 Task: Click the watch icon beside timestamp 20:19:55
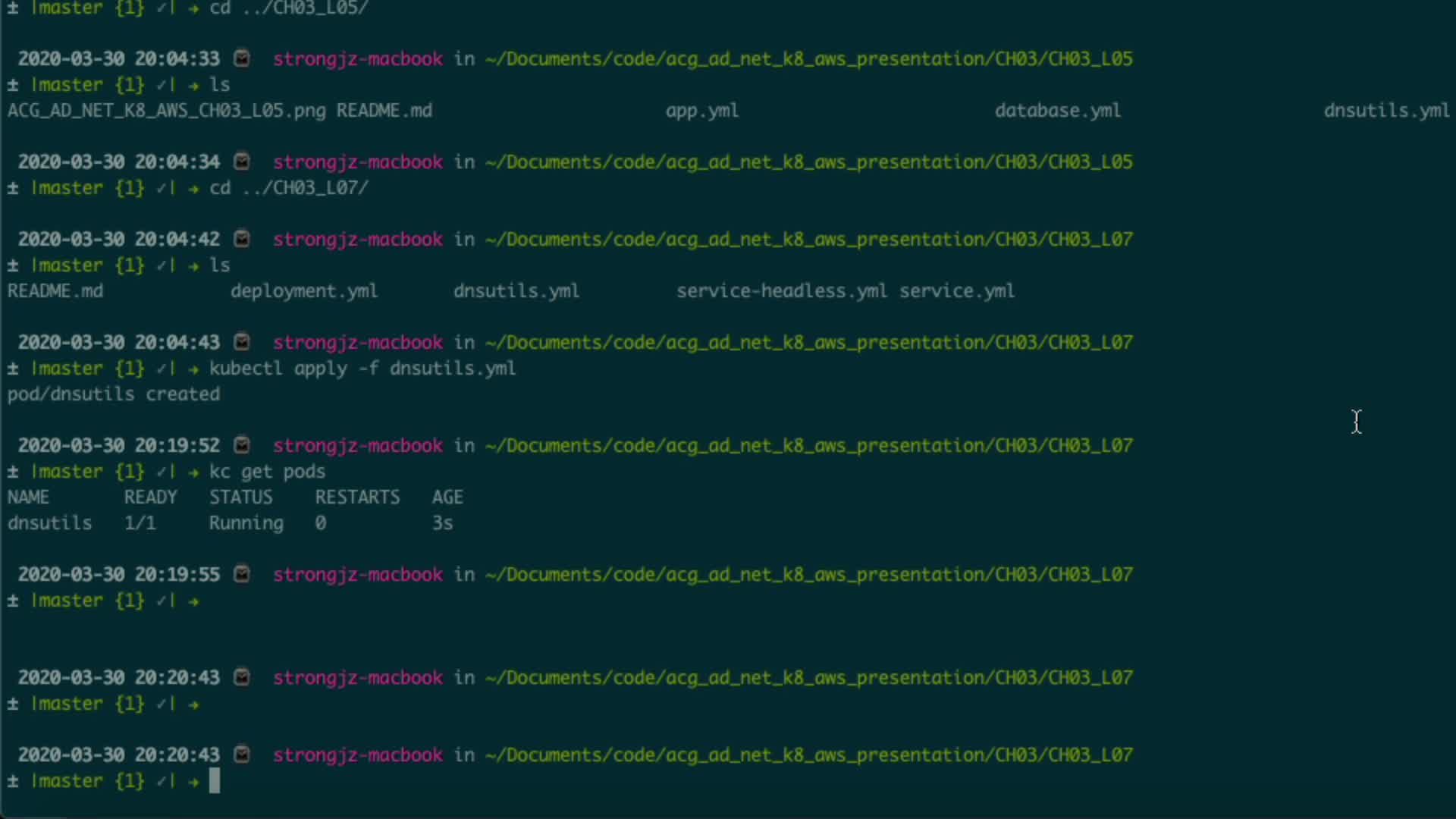tap(242, 574)
